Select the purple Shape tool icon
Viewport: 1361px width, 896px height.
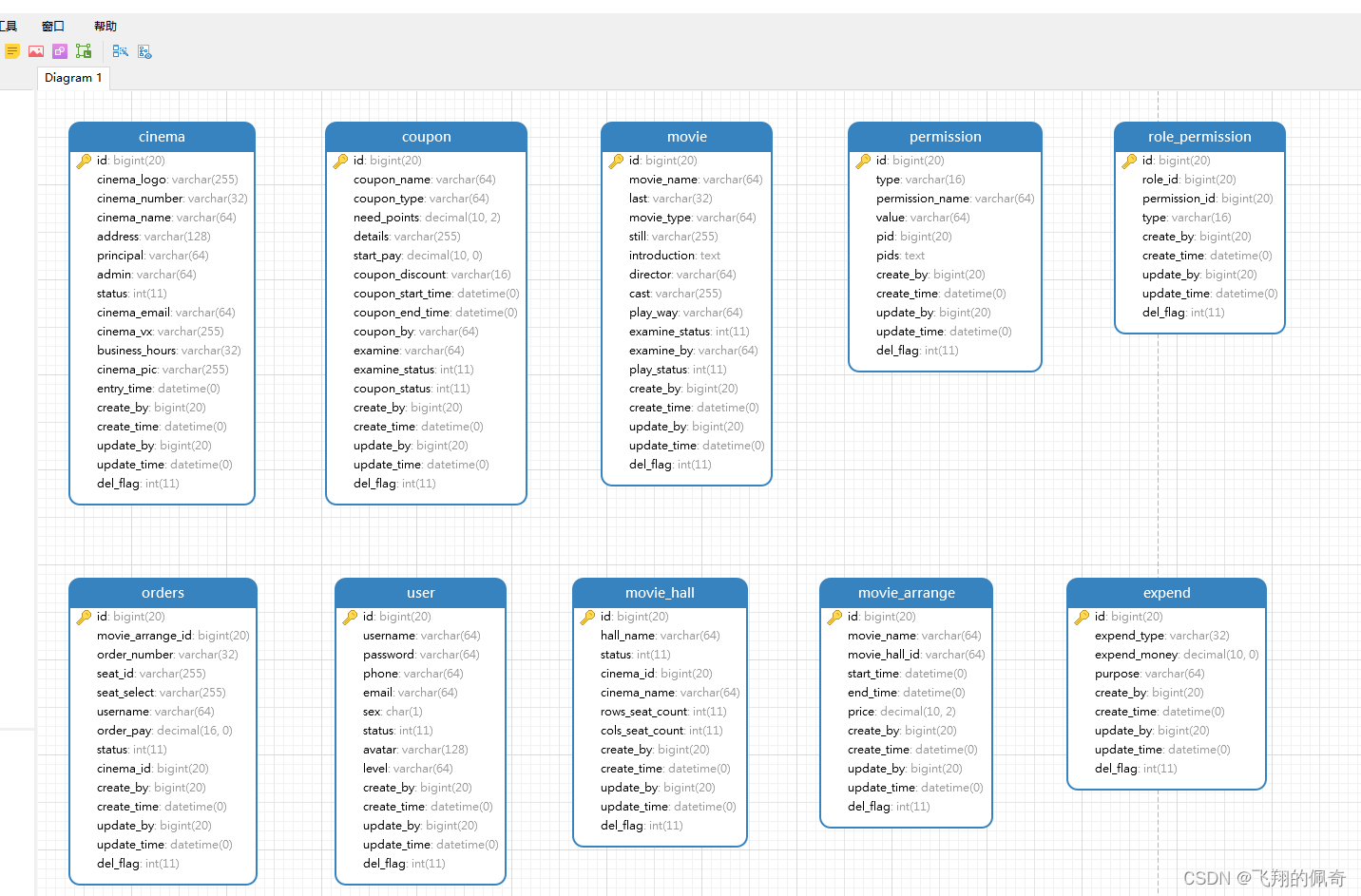(x=60, y=51)
